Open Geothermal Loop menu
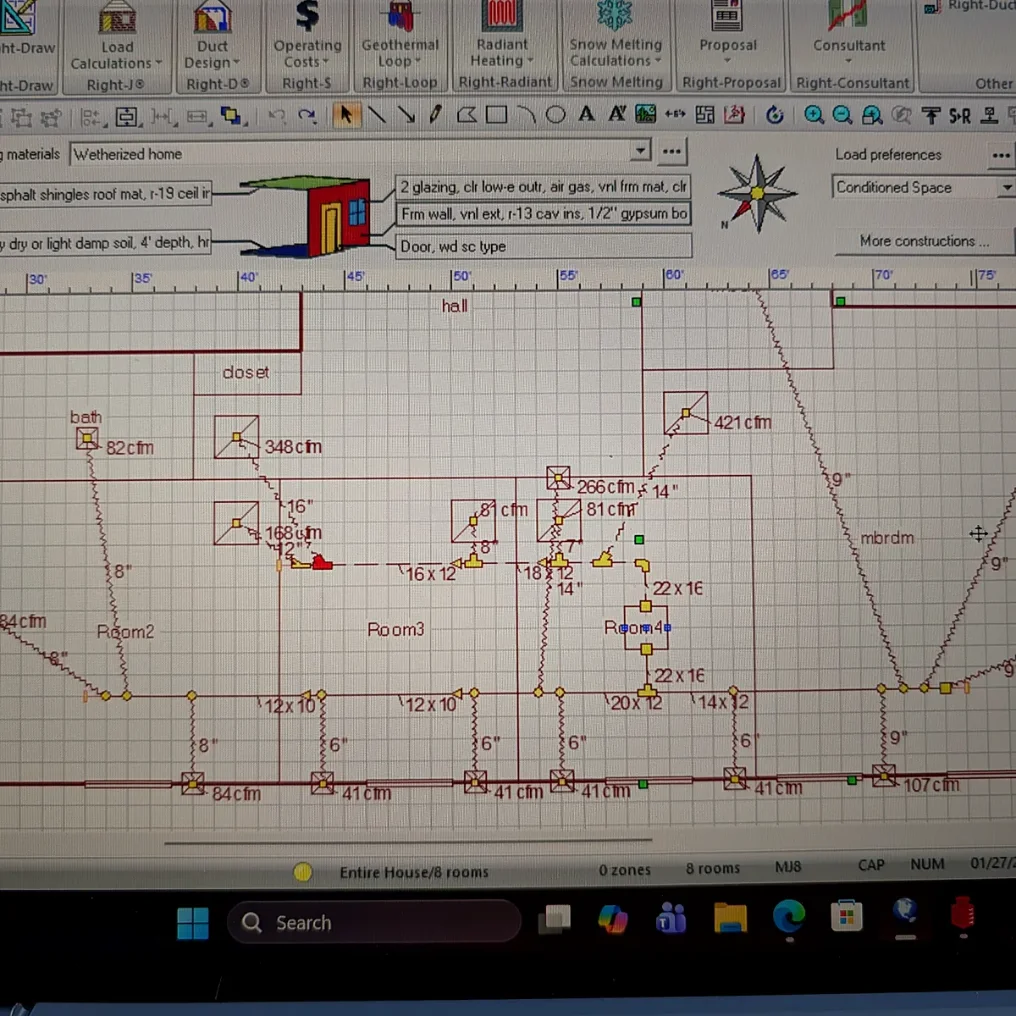This screenshot has width=1016, height=1016. [400, 45]
